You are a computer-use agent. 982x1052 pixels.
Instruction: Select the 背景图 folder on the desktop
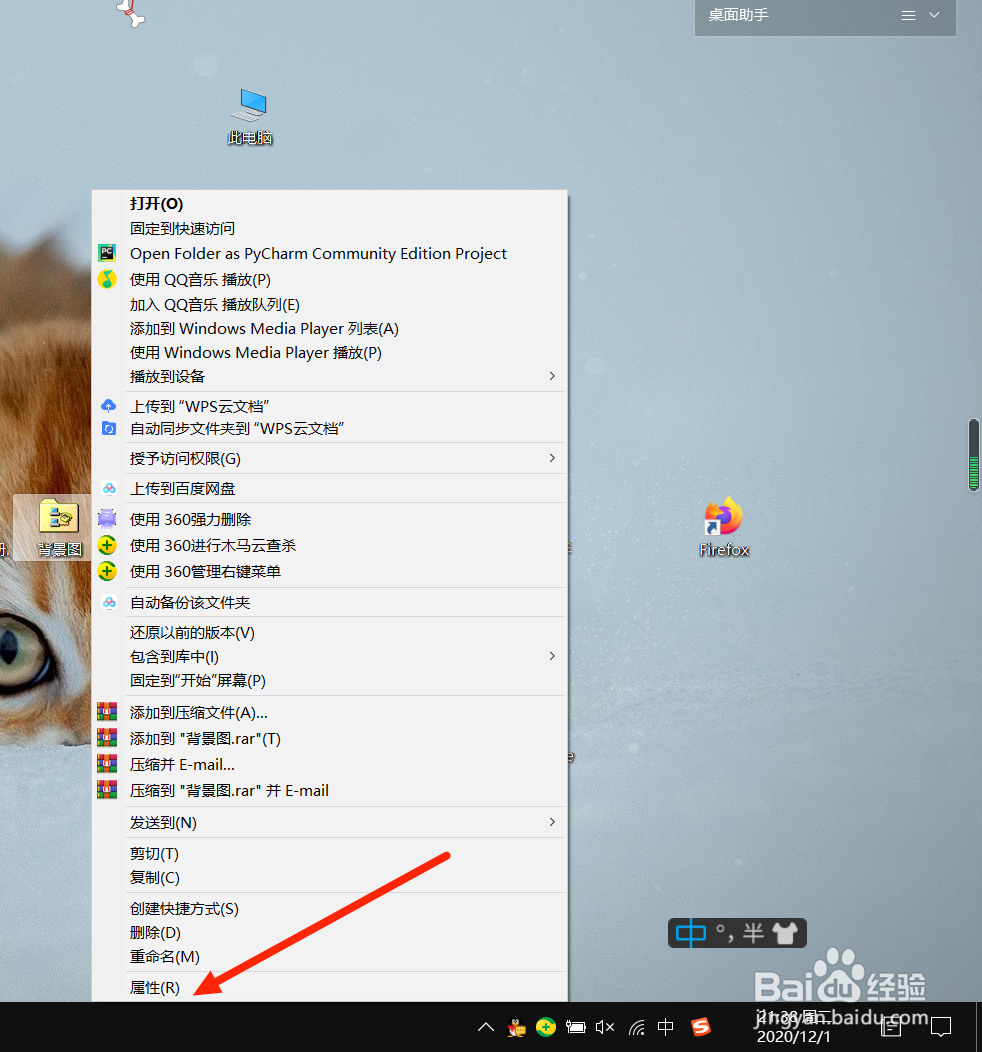pyautogui.click(x=59, y=529)
